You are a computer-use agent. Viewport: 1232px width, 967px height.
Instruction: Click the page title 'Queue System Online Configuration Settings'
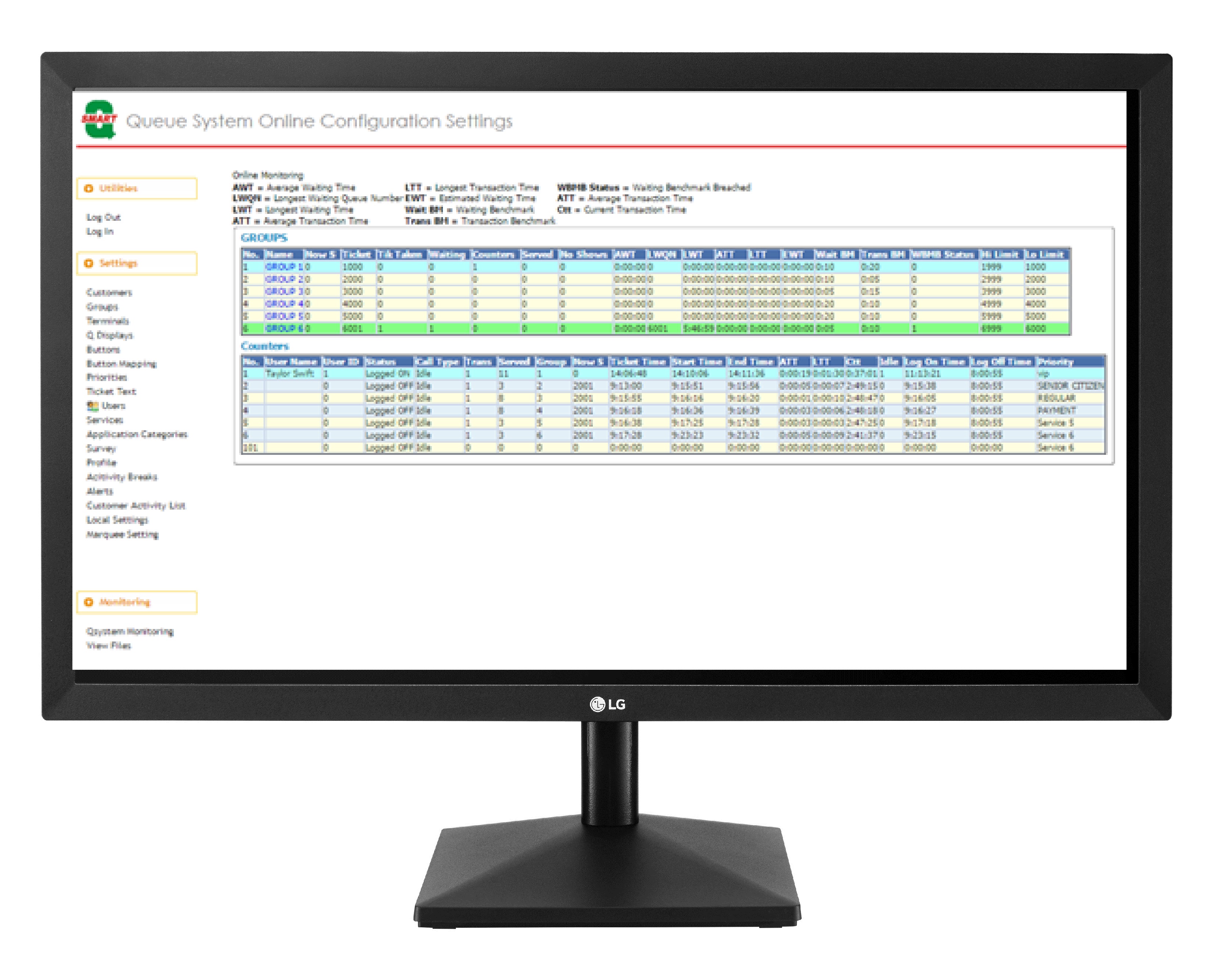coord(319,121)
